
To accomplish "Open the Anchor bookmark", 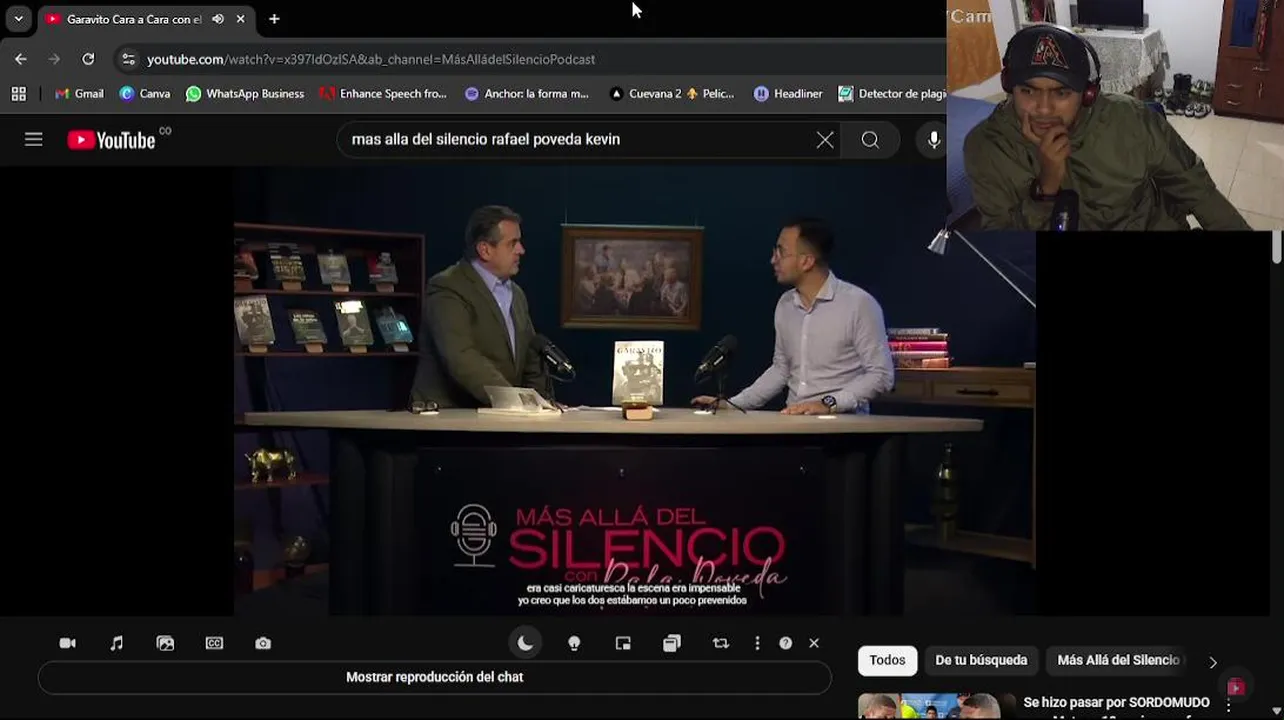I will tap(527, 94).
